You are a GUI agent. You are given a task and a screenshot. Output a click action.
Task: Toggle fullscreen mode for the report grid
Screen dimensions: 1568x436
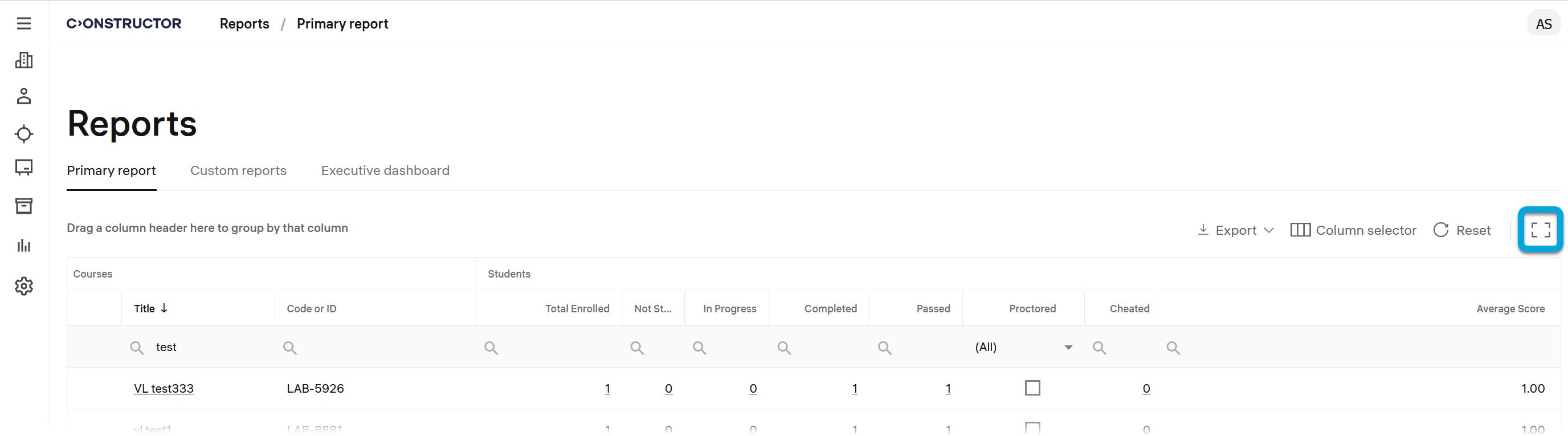coord(1540,230)
